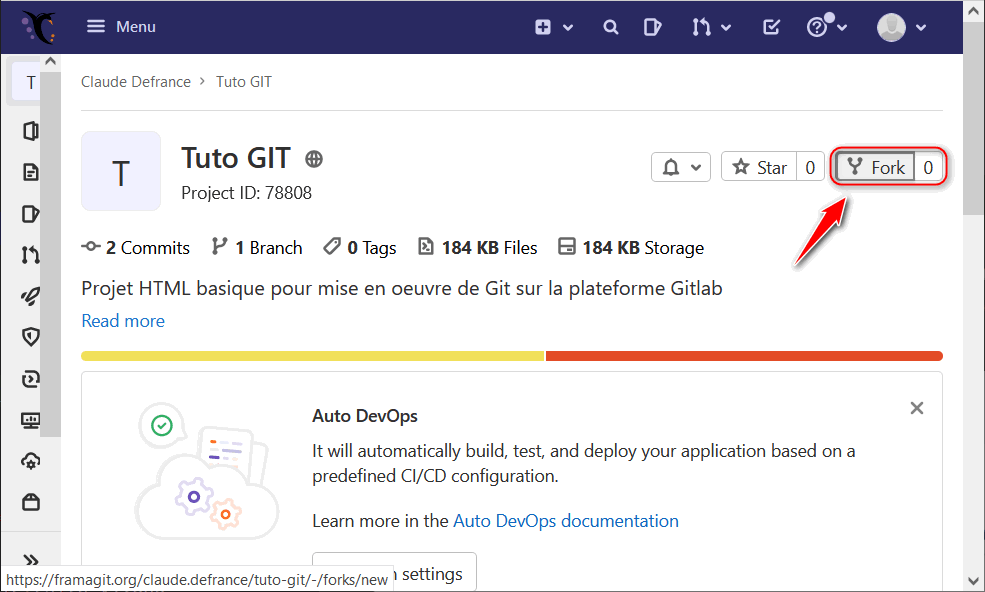Open the create new plus dropdown
985x592 pixels.
click(553, 27)
